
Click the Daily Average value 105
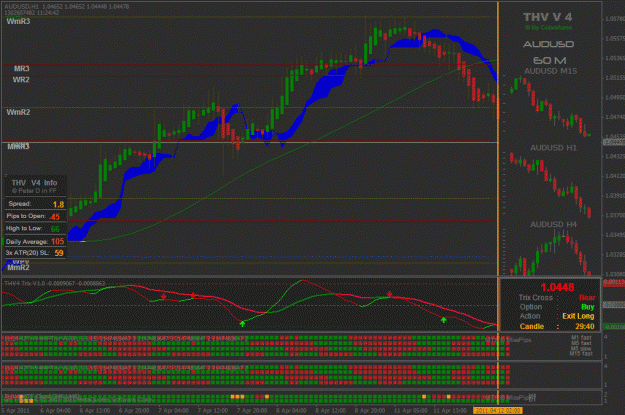click(x=57, y=242)
